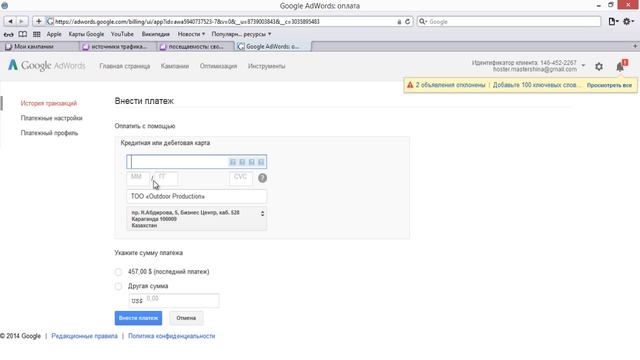Switch to the посещаемость tab
The height and width of the screenshot is (360, 640).
tap(195, 47)
